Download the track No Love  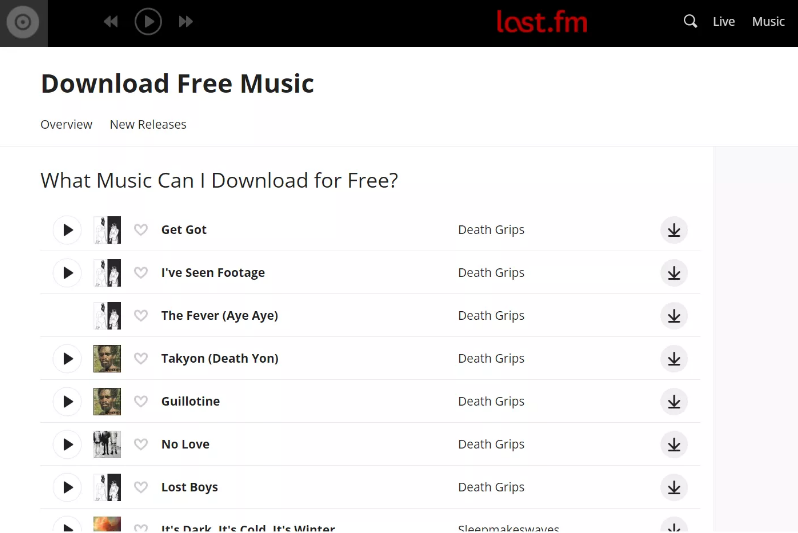tap(674, 445)
